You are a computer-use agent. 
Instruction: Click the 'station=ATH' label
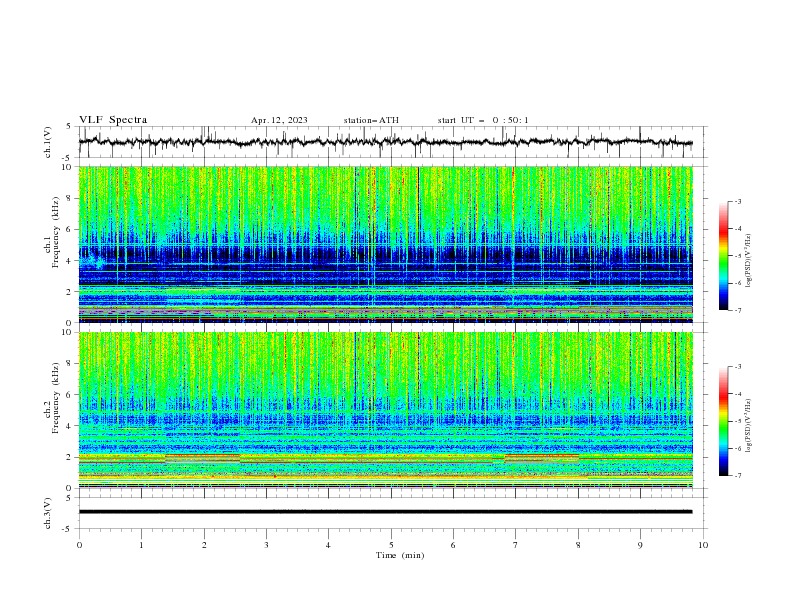(371, 120)
